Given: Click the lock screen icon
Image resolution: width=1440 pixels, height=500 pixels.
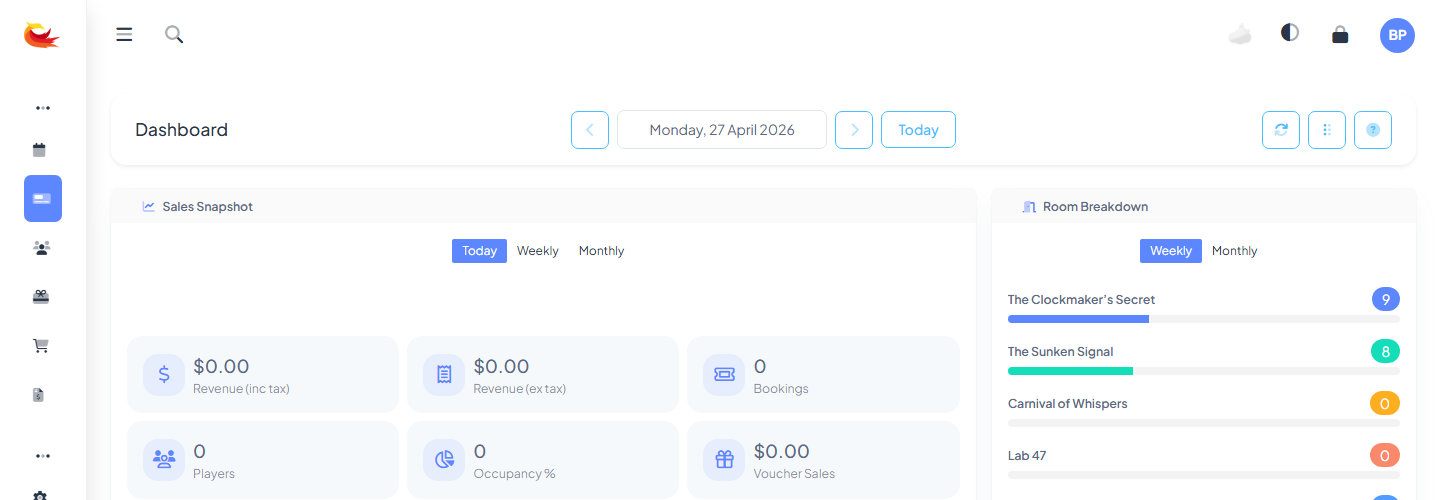Looking at the screenshot, I should (x=1340, y=35).
